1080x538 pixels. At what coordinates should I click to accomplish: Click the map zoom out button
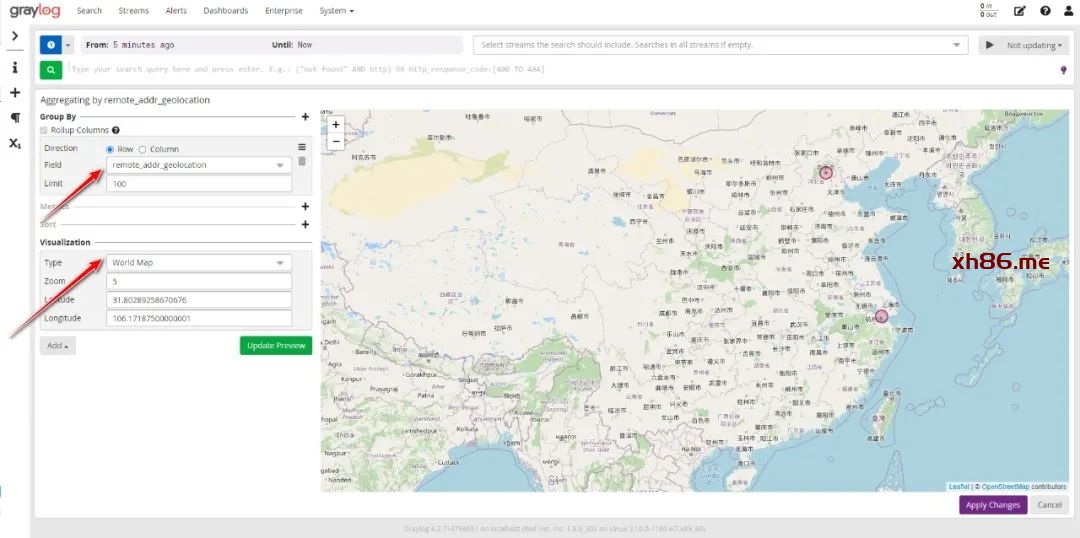point(336,142)
